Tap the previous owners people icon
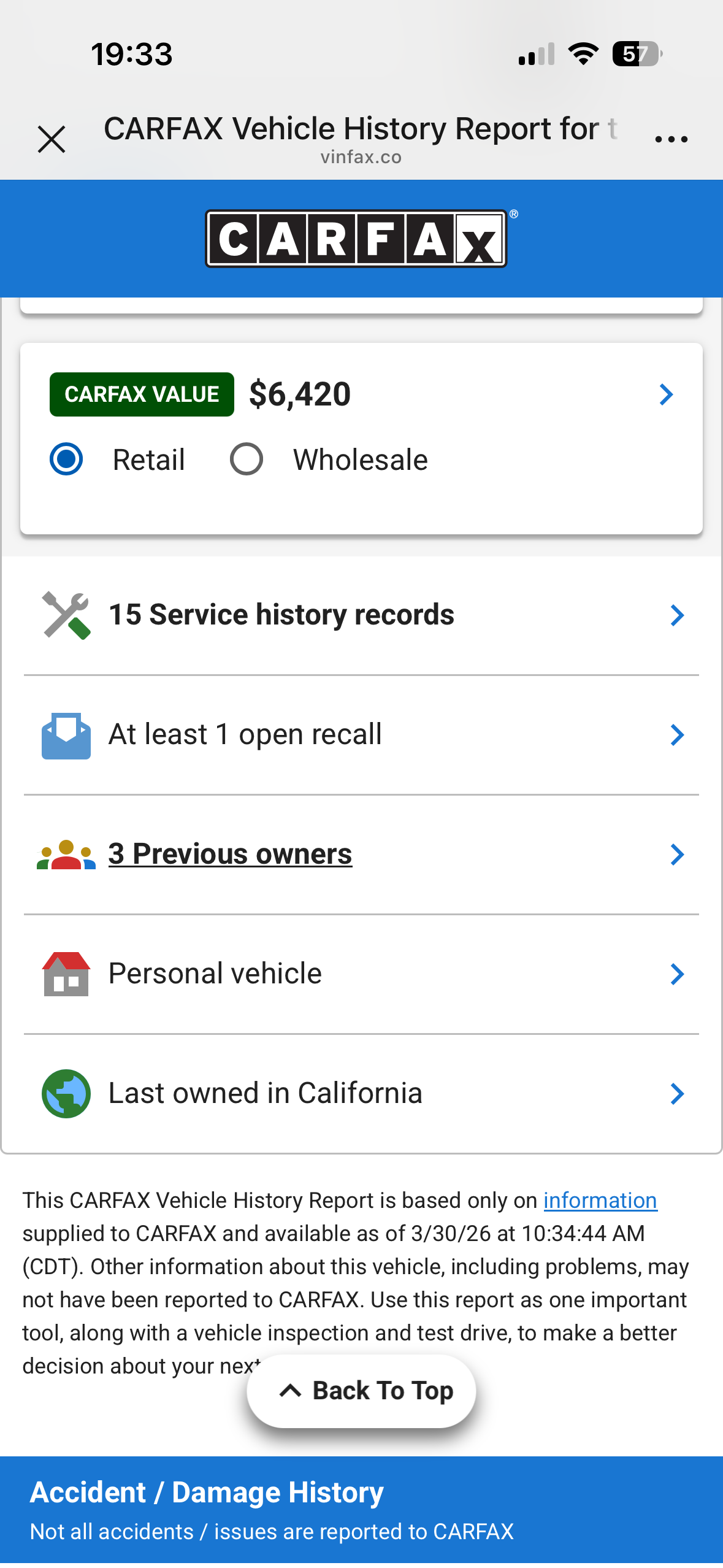Viewport: 723px width, 1568px height. pos(66,855)
